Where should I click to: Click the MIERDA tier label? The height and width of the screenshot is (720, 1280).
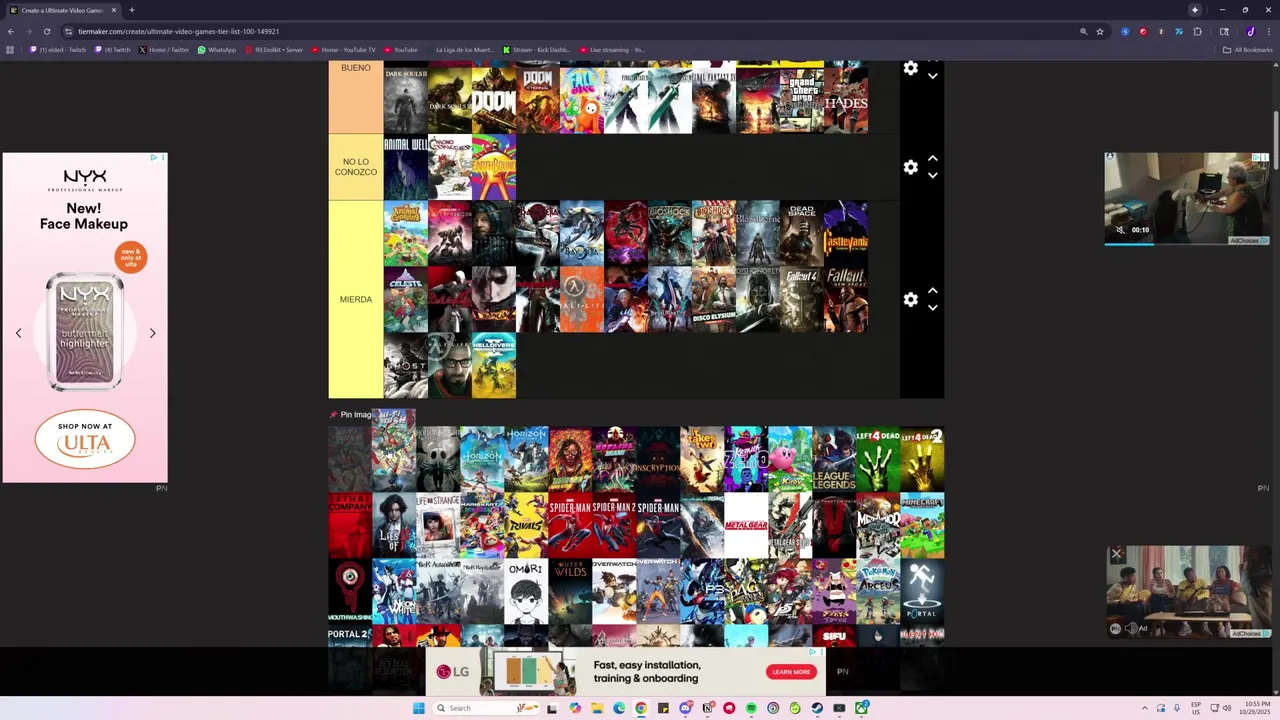pyautogui.click(x=356, y=299)
